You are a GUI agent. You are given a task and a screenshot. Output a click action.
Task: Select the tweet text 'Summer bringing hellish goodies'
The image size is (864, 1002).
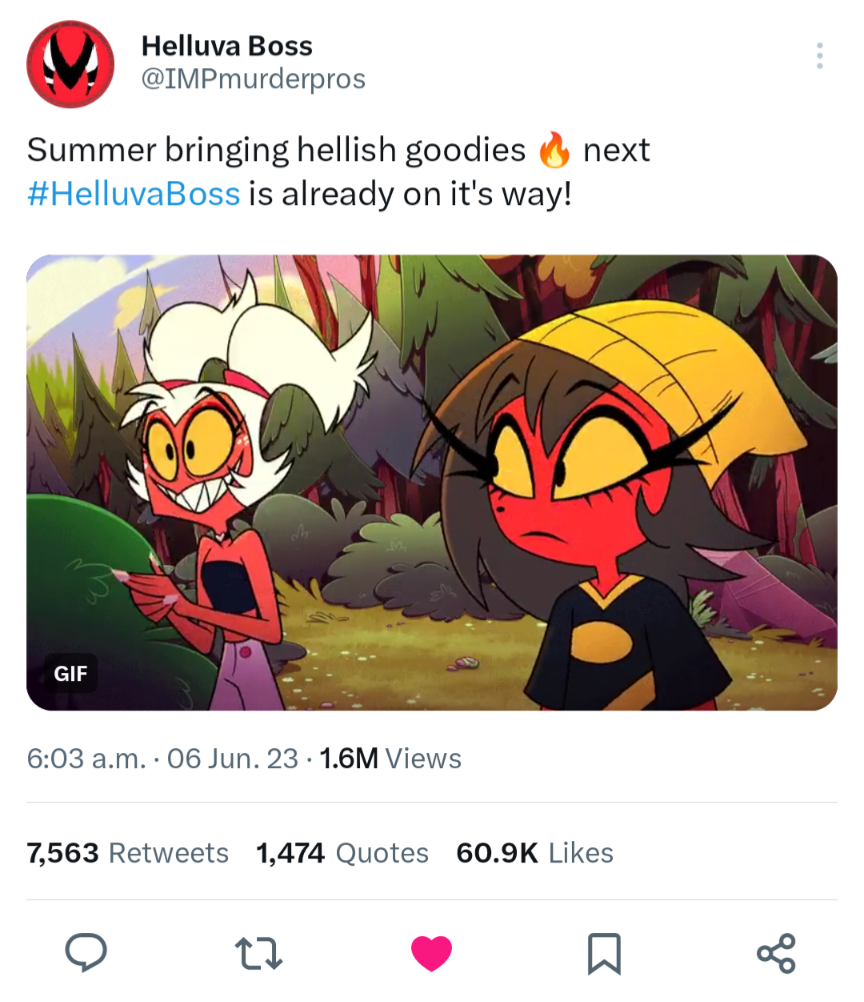[x=276, y=151]
